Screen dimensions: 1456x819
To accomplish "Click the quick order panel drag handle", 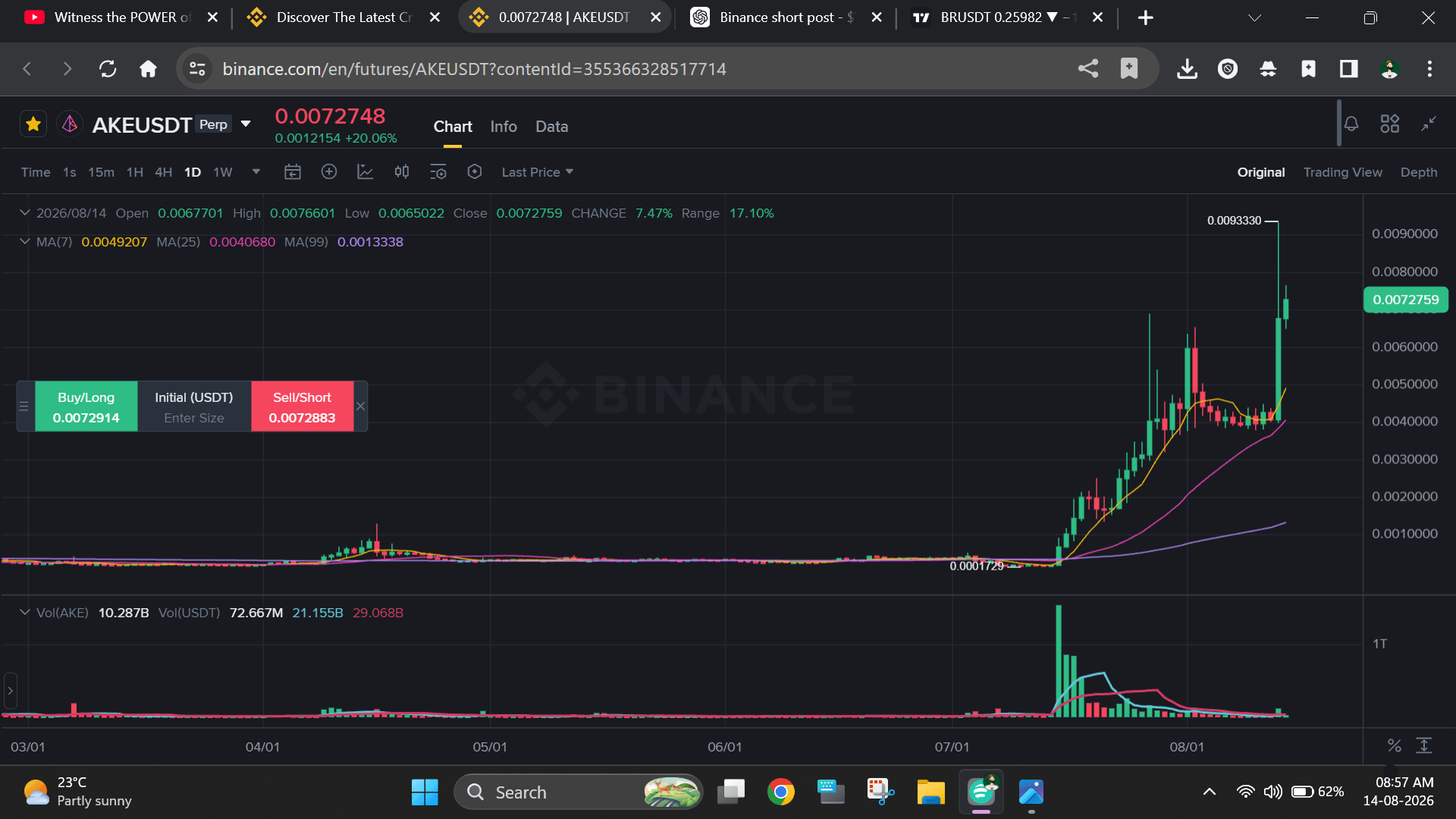I will pyautogui.click(x=24, y=406).
